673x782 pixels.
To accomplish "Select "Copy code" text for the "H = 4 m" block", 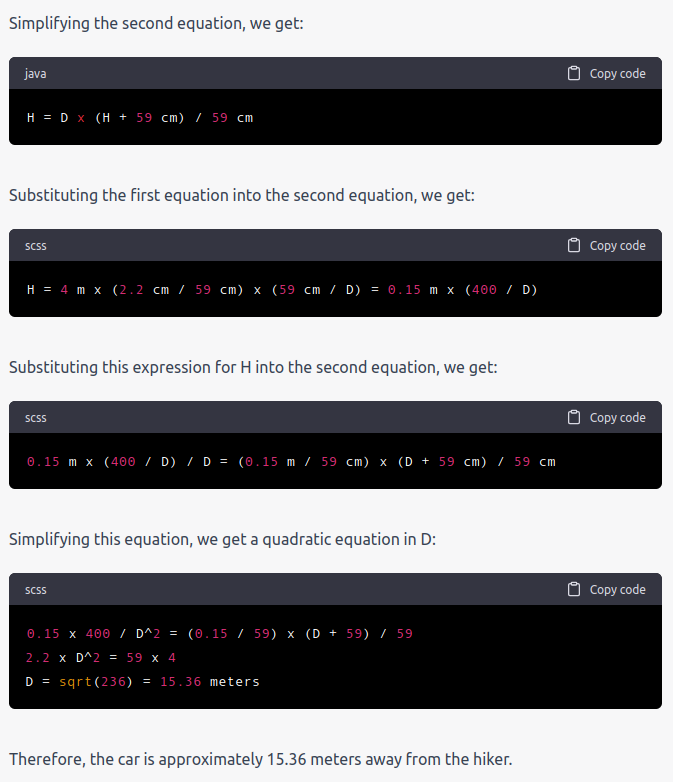I will pos(618,246).
